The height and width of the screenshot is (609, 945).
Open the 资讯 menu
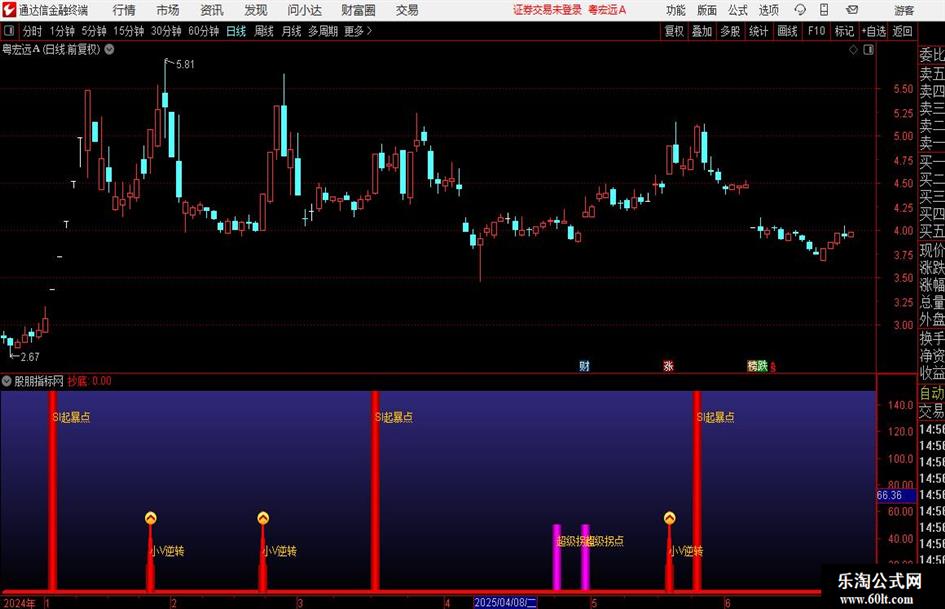coord(212,10)
